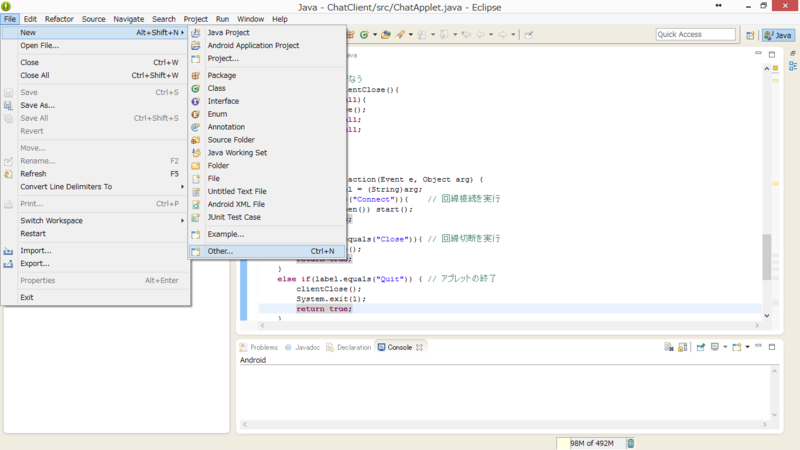Viewport: 800px width, 450px height.
Task: Click the Search flashlight toolbar icon
Action: [x=401, y=35]
